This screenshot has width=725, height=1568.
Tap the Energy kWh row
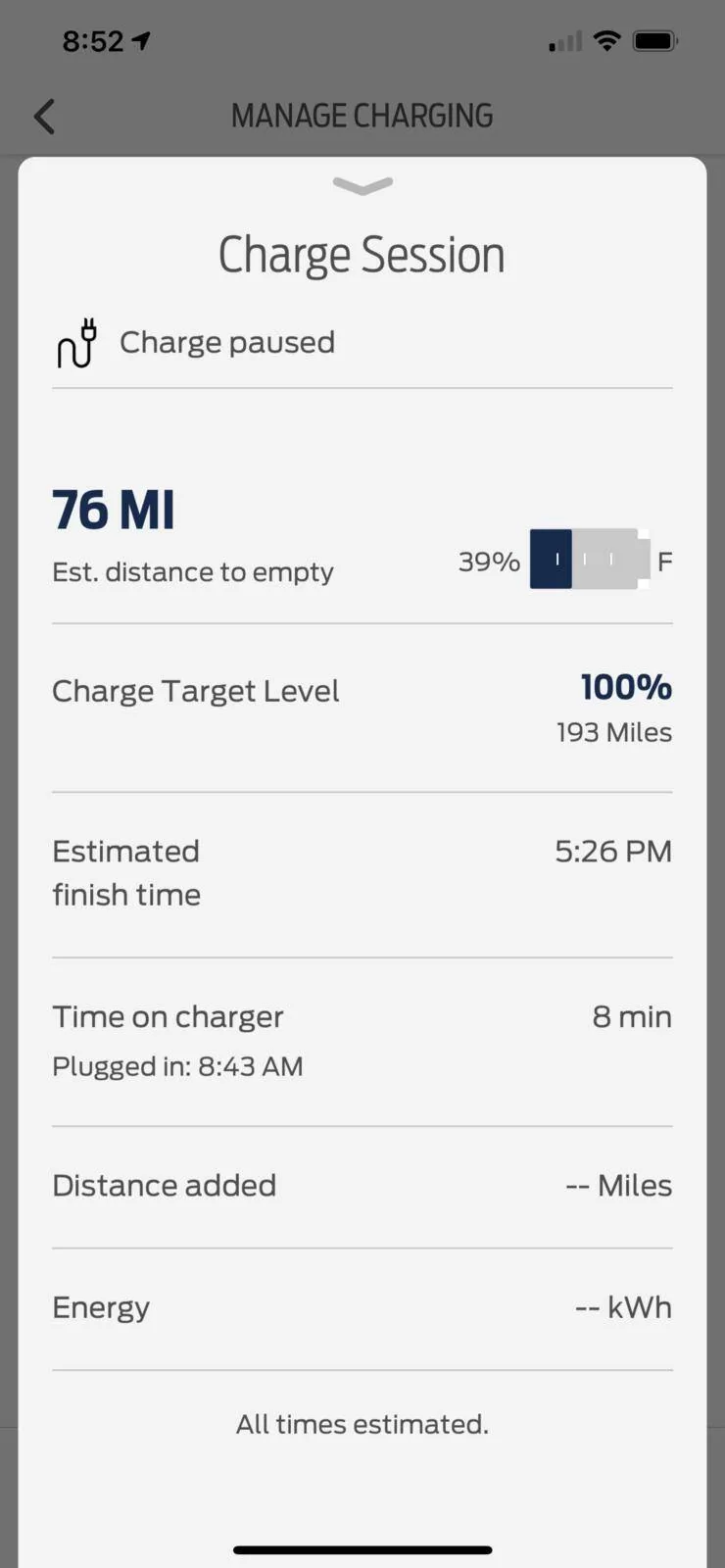tap(362, 1308)
